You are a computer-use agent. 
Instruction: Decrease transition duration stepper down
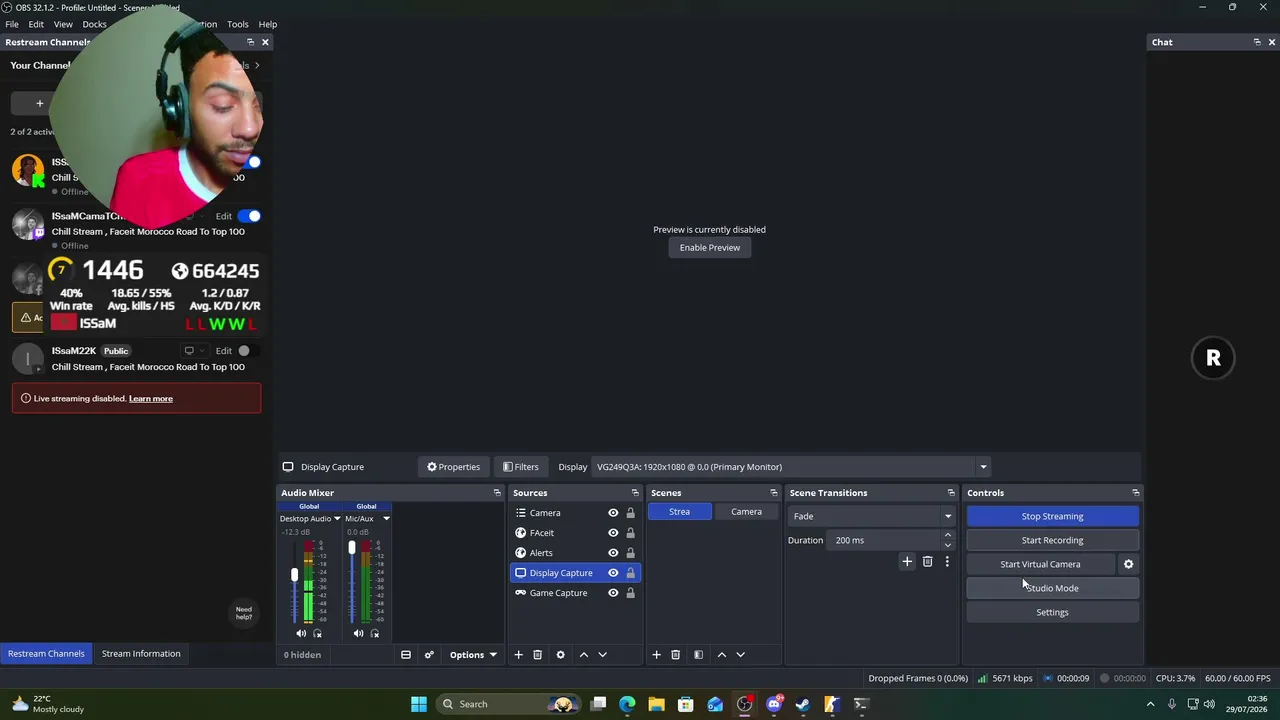pos(948,546)
